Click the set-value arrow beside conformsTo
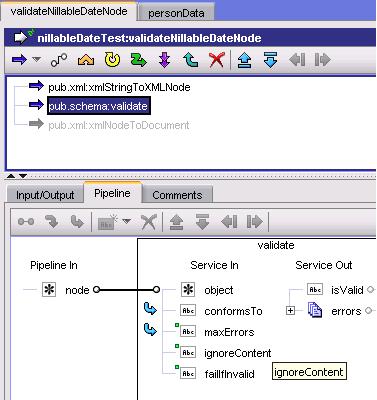Screen dimensions: 377x400 pyautogui.click(x=150, y=309)
